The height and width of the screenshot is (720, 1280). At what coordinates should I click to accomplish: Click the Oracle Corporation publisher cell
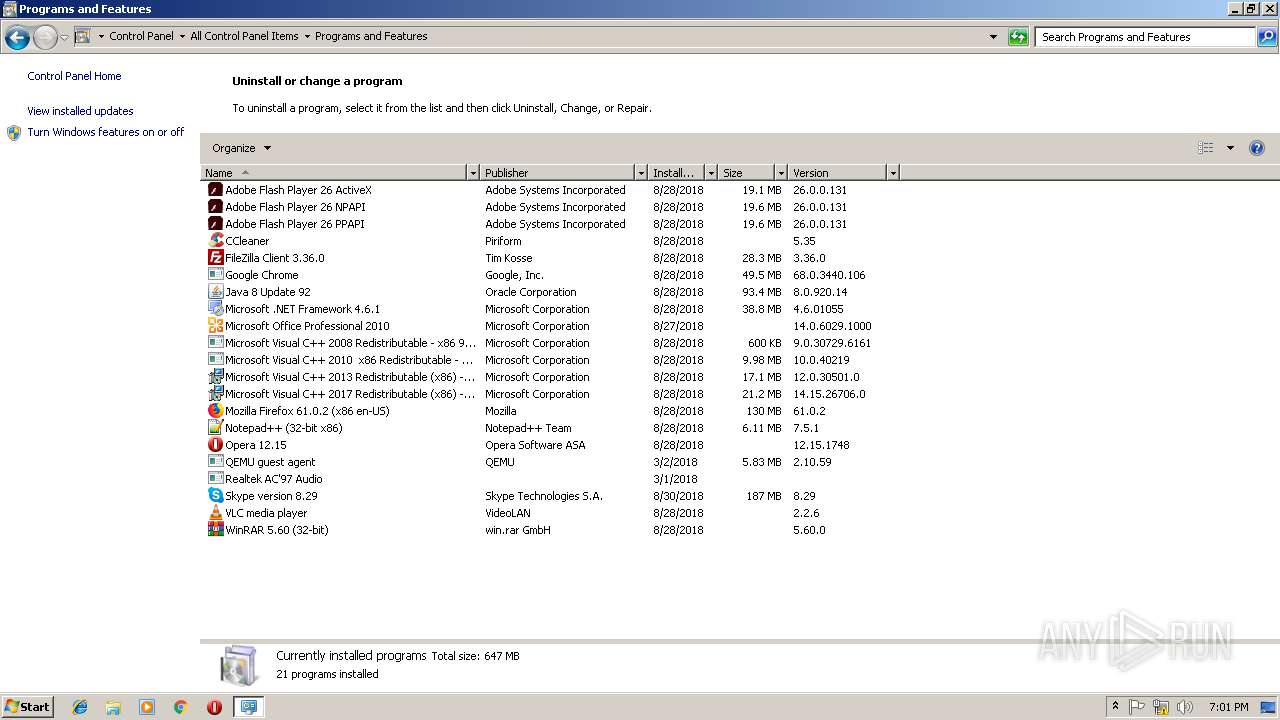pyautogui.click(x=531, y=292)
